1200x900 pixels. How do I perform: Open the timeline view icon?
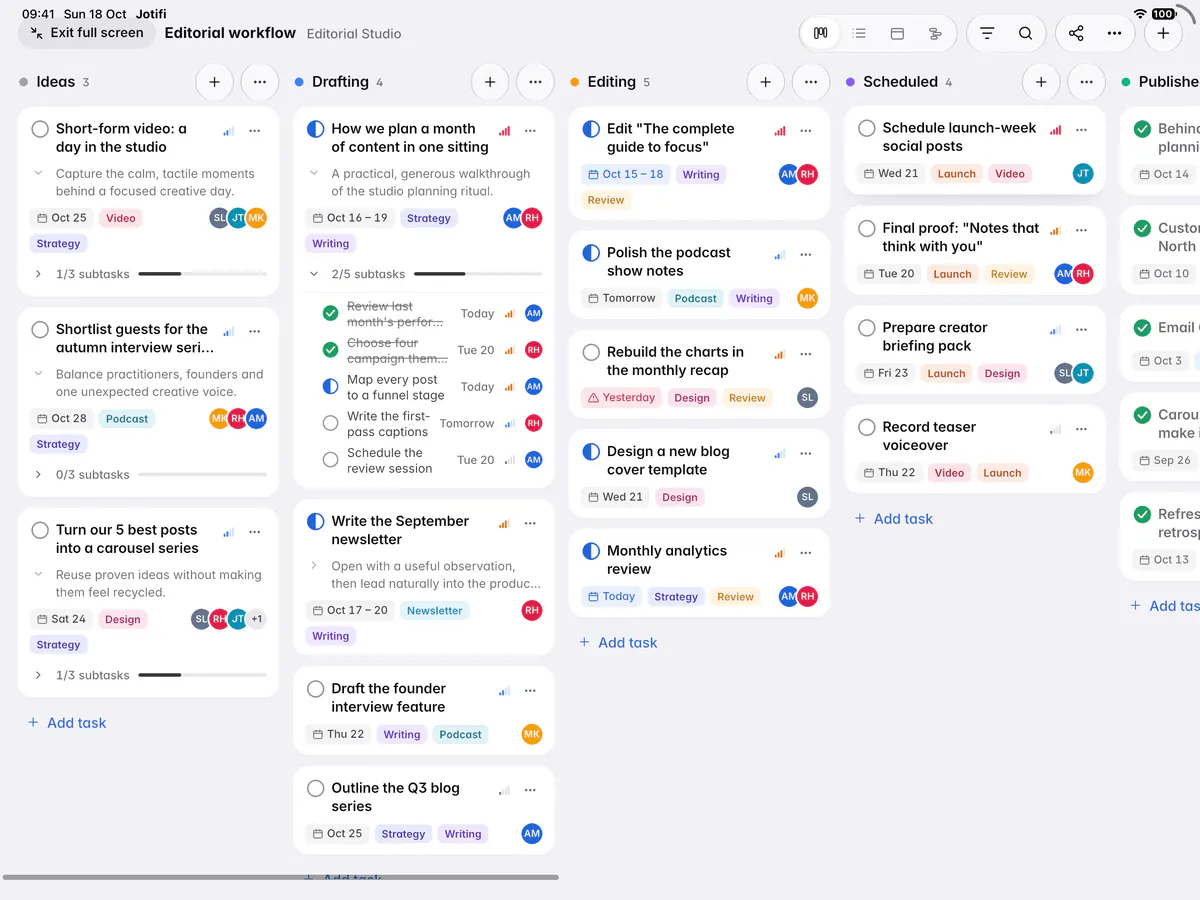[x=935, y=33]
